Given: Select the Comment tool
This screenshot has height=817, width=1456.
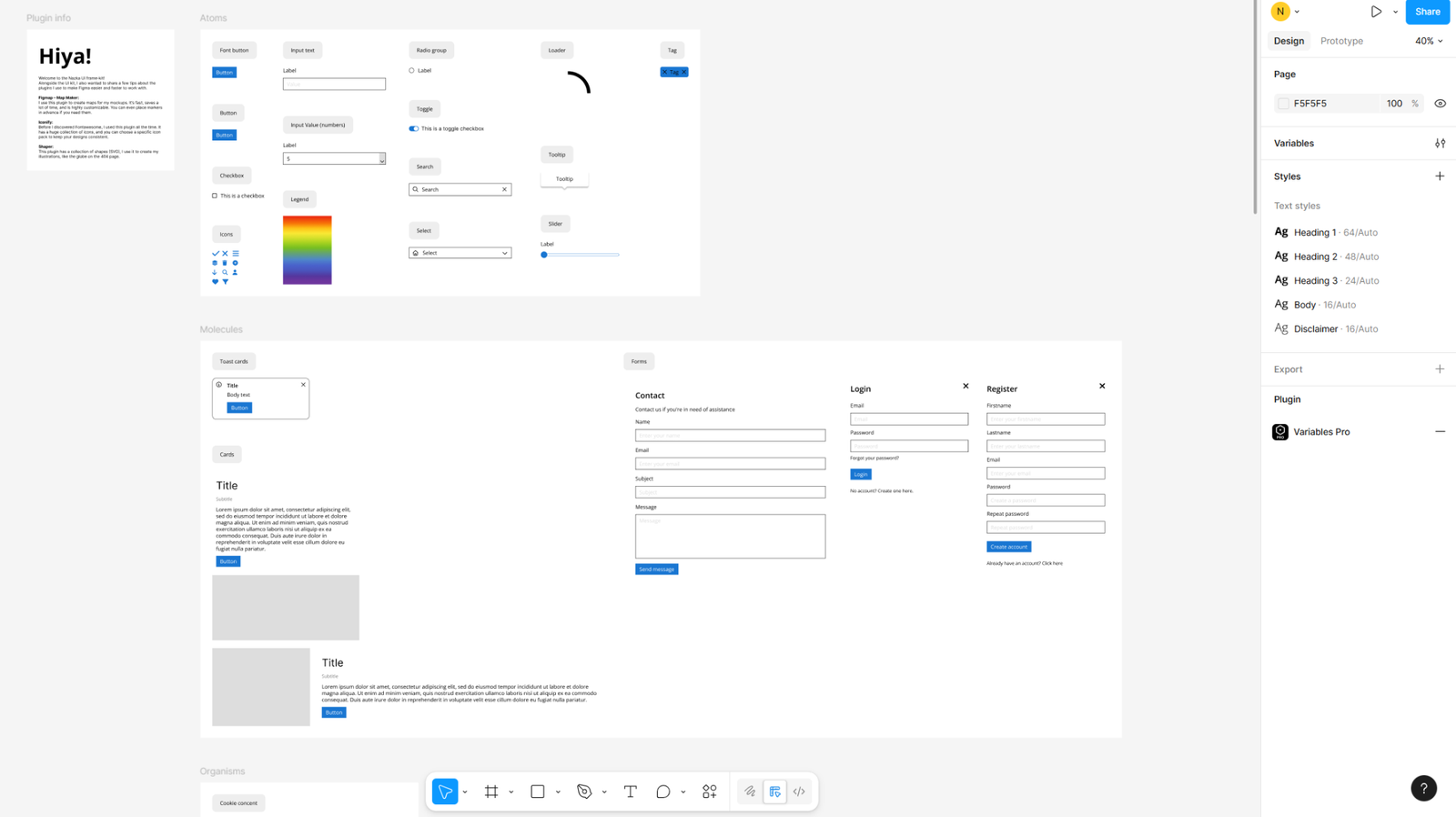Looking at the screenshot, I should coord(663,792).
